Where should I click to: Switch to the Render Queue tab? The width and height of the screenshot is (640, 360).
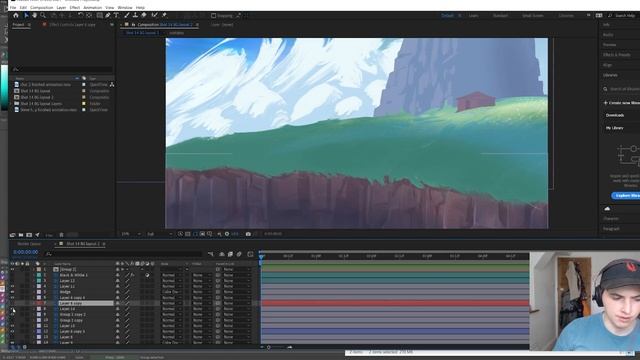[x=29, y=244]
